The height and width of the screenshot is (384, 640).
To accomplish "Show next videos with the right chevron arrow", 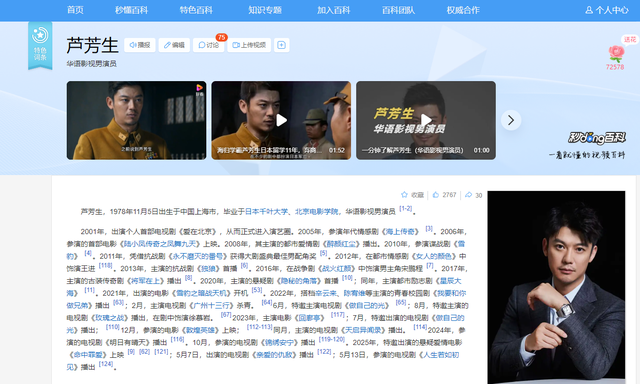I will click(x=511, y=120).
